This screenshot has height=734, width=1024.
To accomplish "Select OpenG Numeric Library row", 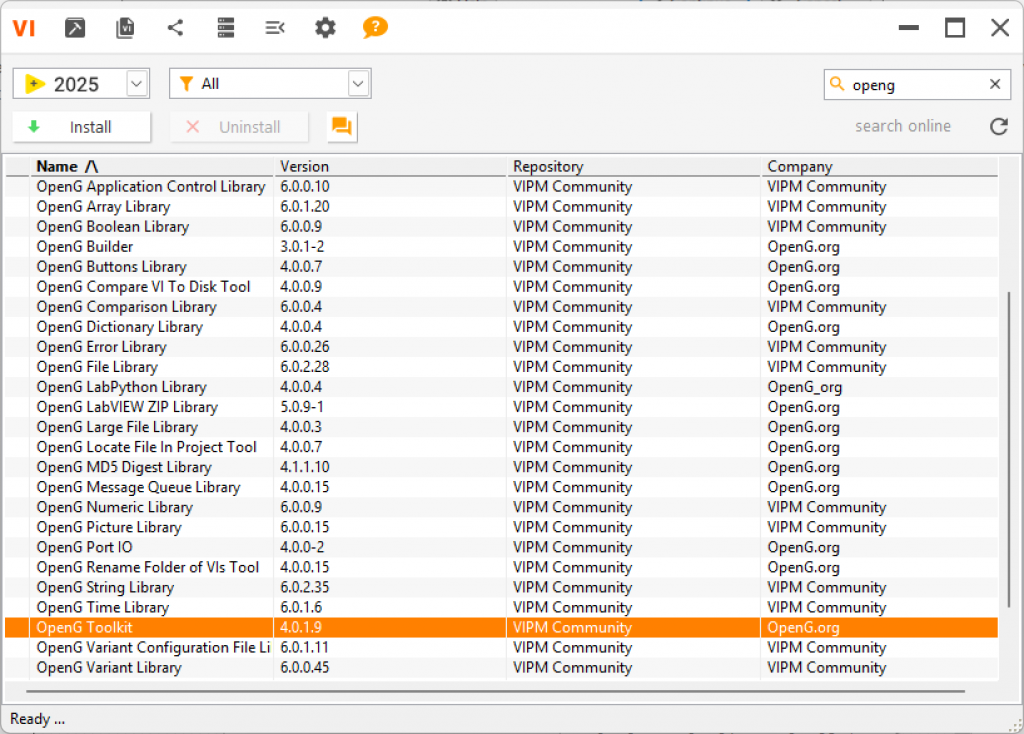I will pyautogui.click(x=502, y=507).
